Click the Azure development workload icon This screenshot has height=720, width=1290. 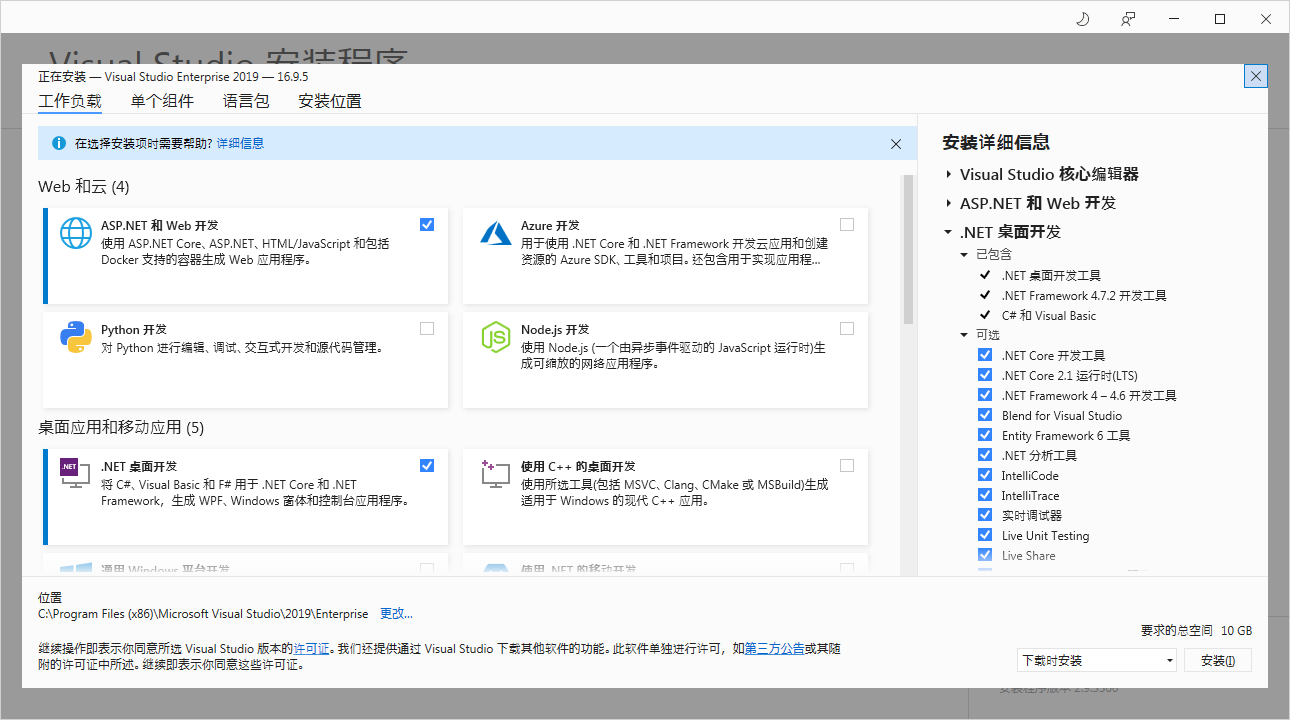tap(496, 233)
